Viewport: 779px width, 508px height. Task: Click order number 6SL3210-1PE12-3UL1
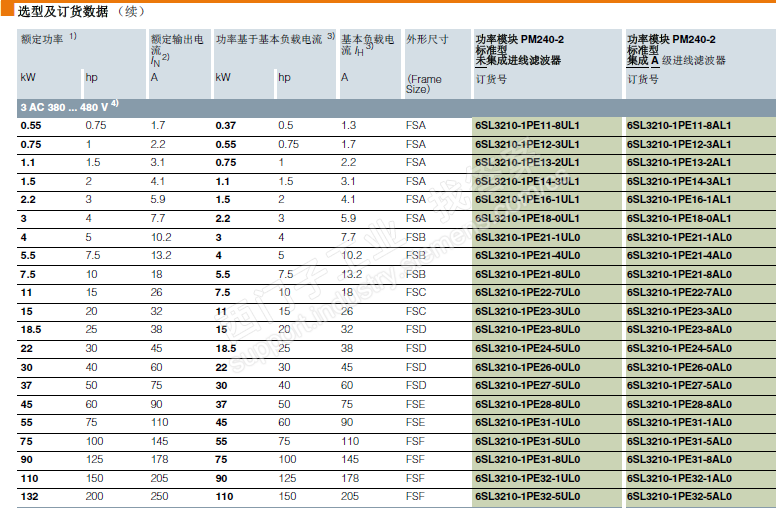coord(527,145)
